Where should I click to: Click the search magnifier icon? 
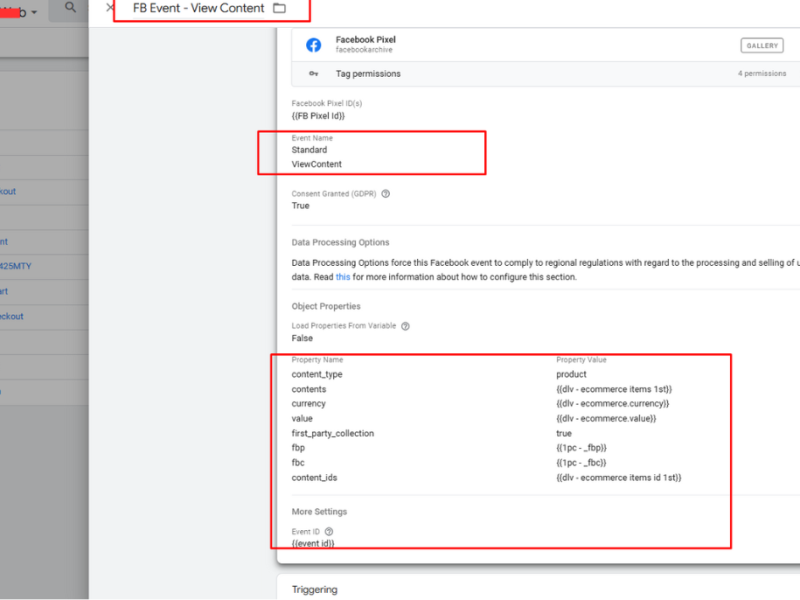coord(70,8)
